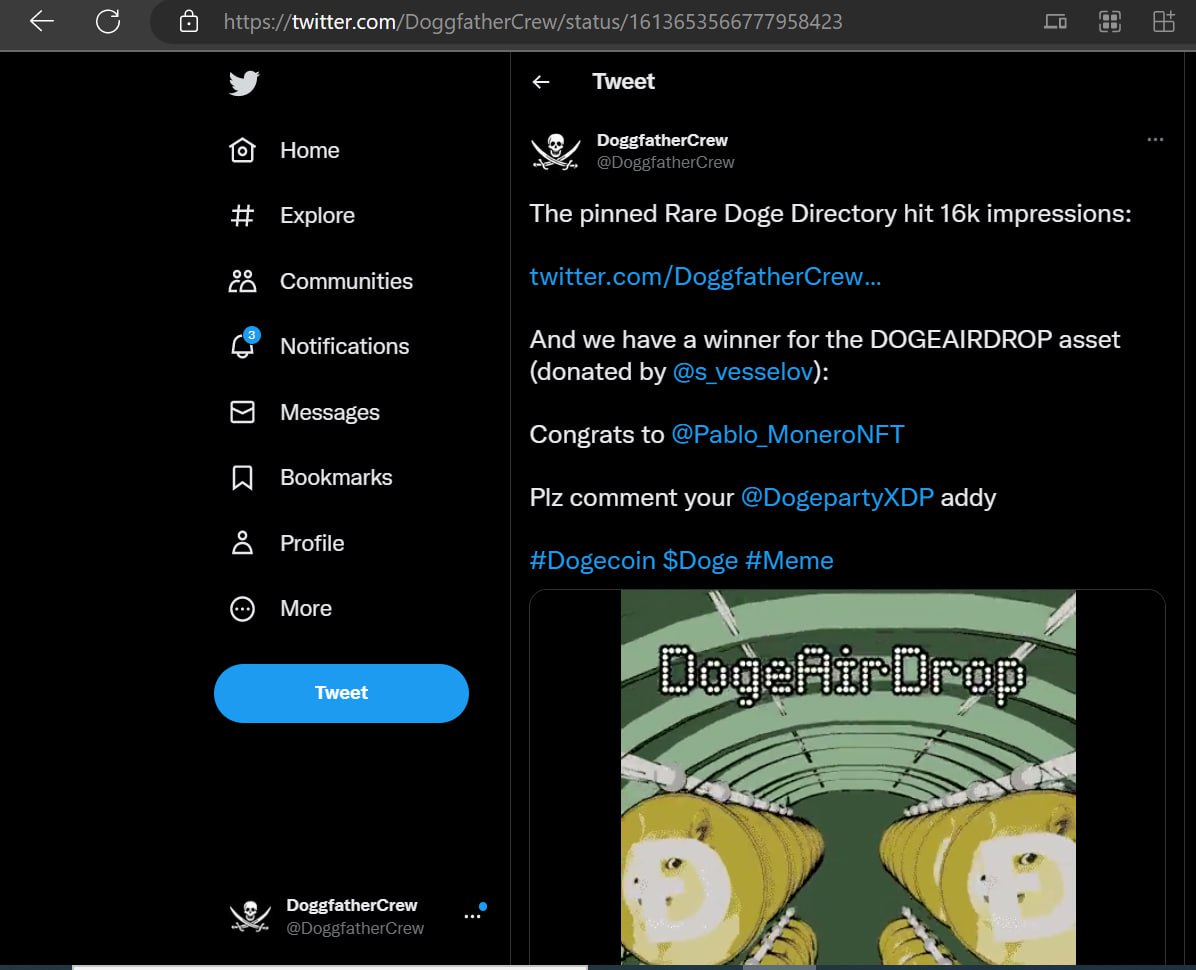Viewport: 1196px width, 970px height.
Task: Click the browser address bar URL
Action: coord(533,21)
